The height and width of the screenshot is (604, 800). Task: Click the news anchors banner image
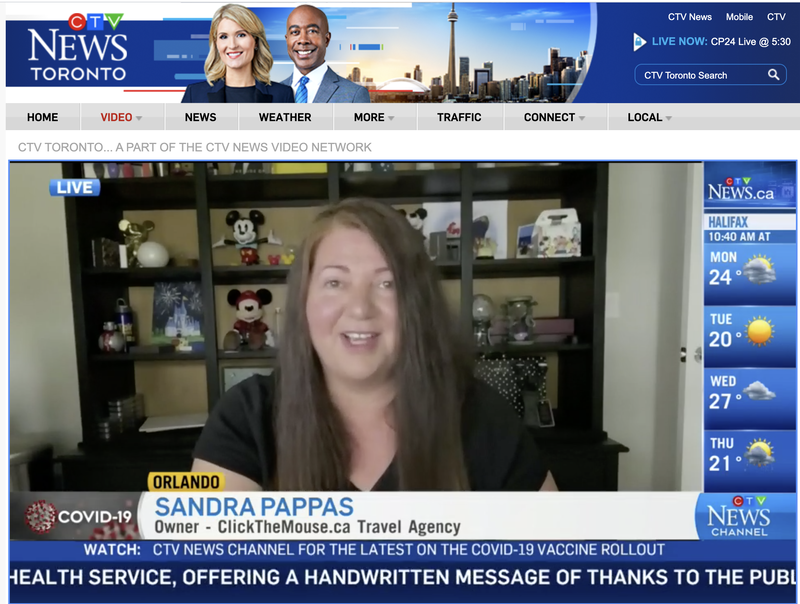tap(276, 54)
